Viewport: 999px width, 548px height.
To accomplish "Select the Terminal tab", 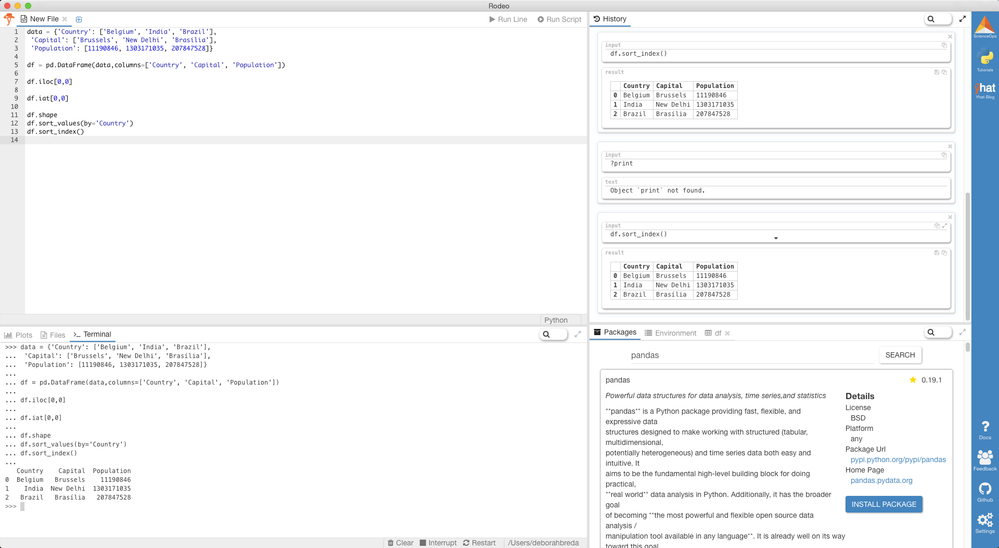I will 92,334.
